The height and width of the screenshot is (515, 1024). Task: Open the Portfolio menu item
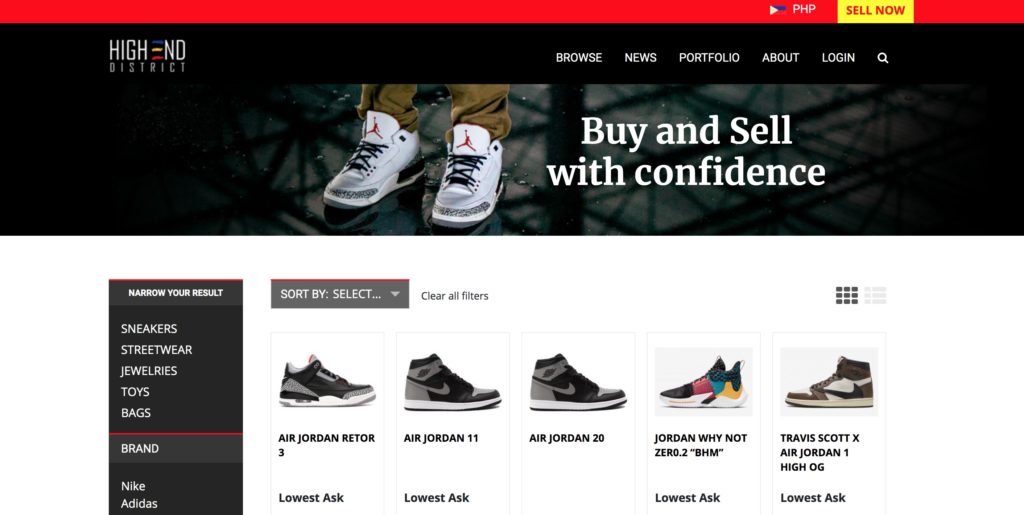coord(709,57)
